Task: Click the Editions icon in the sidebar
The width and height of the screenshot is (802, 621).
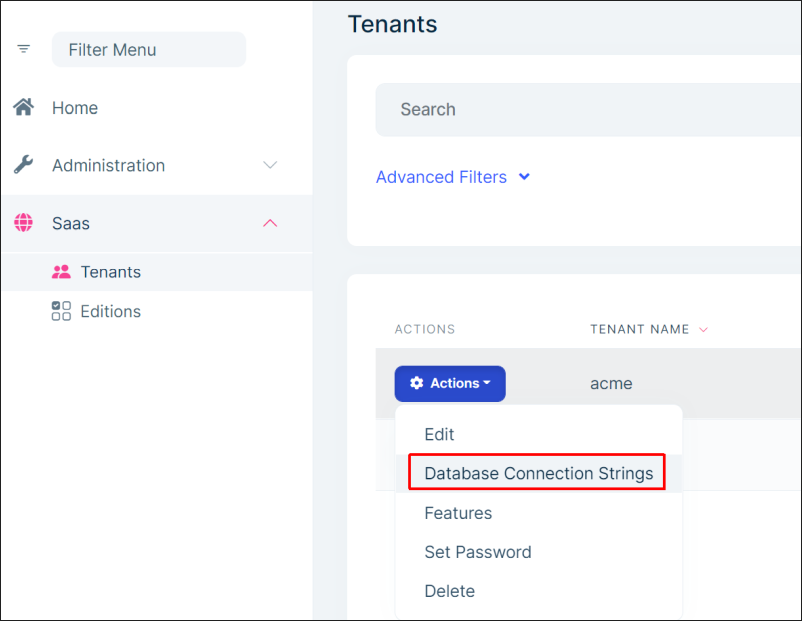Action: (60, 311)
